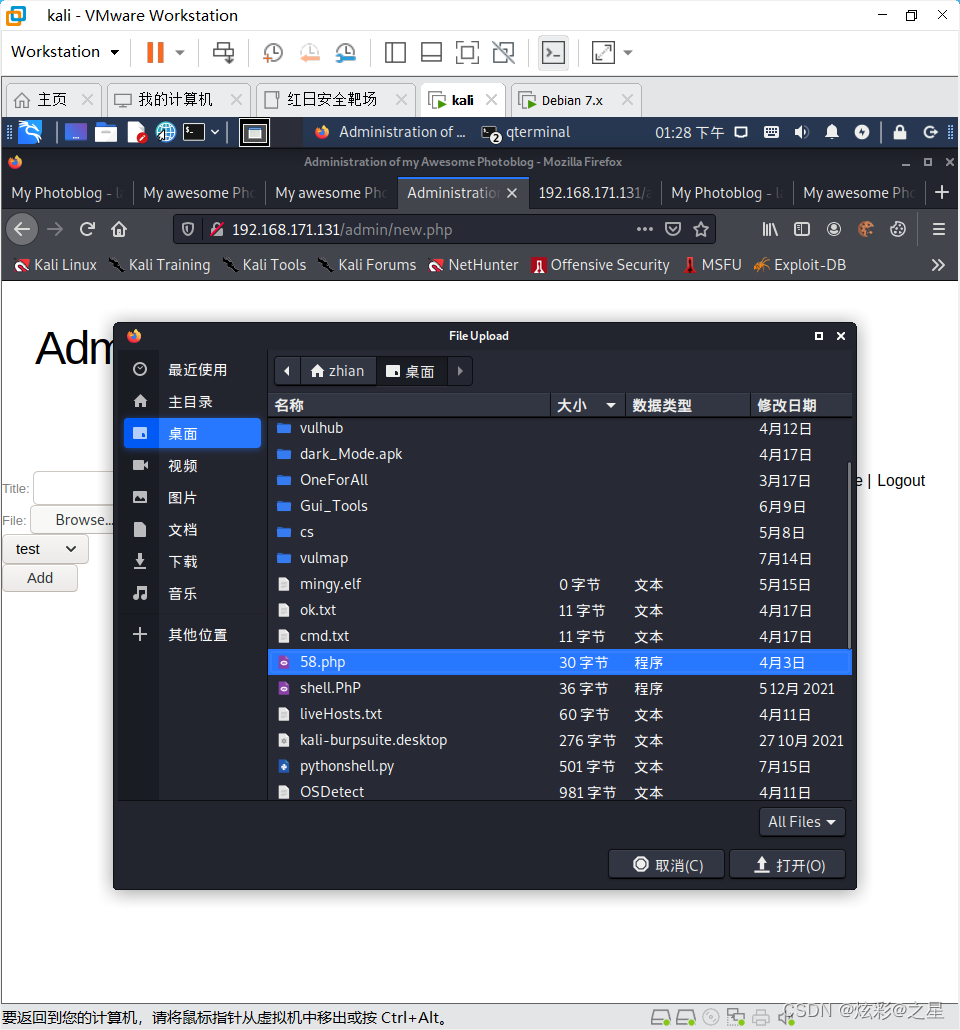Open the Offensive Security bookmark
The width and height of the screenshot is (960, 1030).
(601, 265)
